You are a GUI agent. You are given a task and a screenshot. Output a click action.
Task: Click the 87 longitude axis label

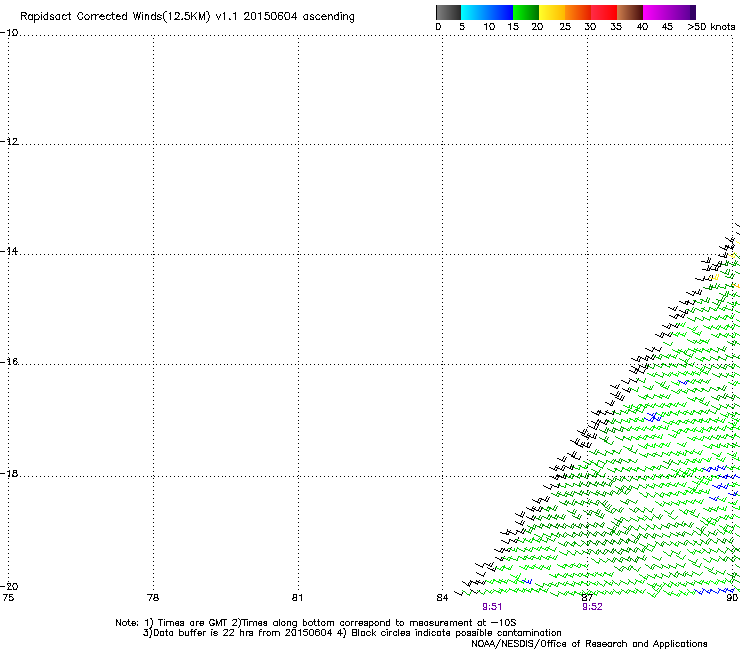click(587, 598)
